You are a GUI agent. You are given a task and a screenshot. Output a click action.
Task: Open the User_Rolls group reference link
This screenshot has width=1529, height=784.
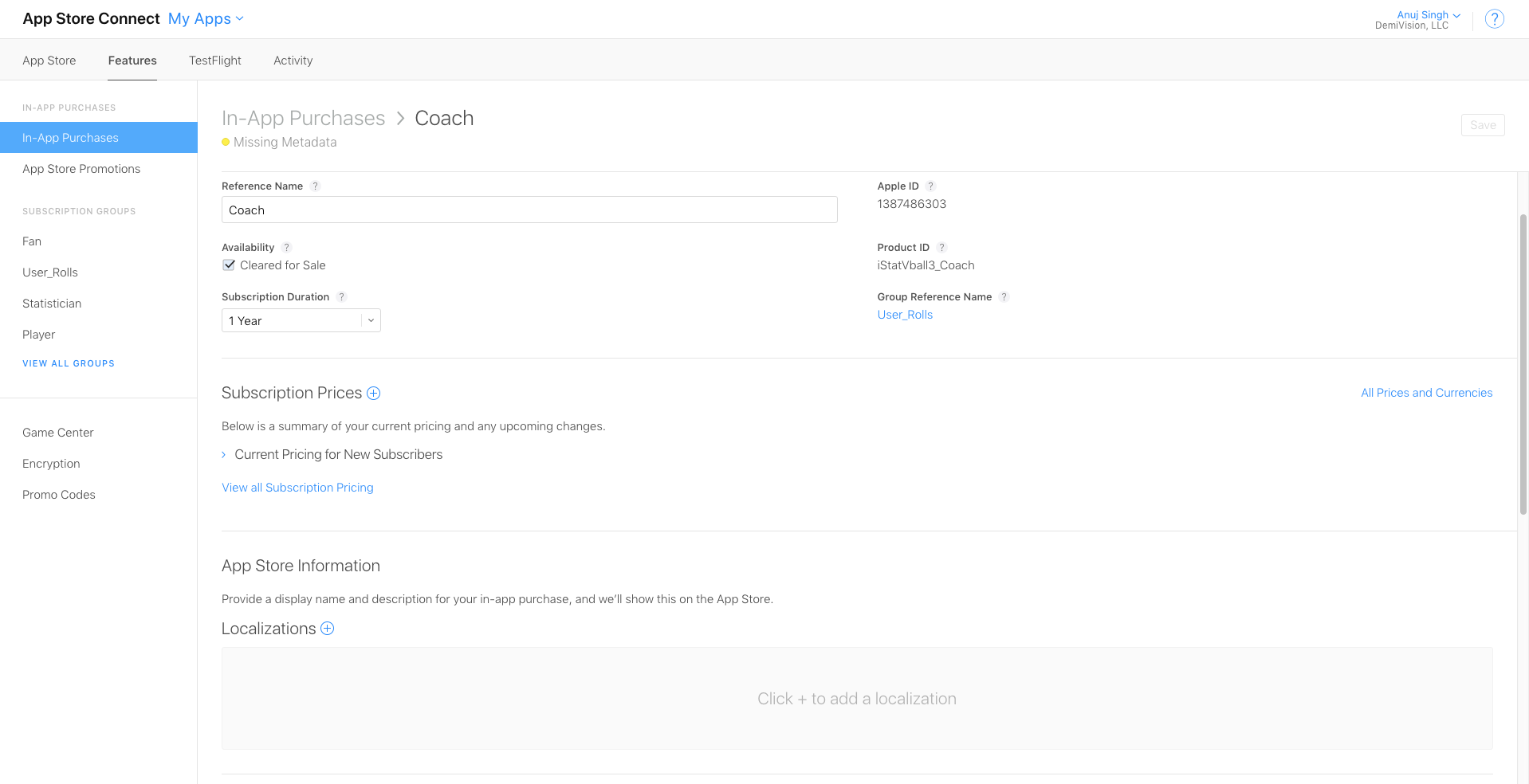point(905,315)
